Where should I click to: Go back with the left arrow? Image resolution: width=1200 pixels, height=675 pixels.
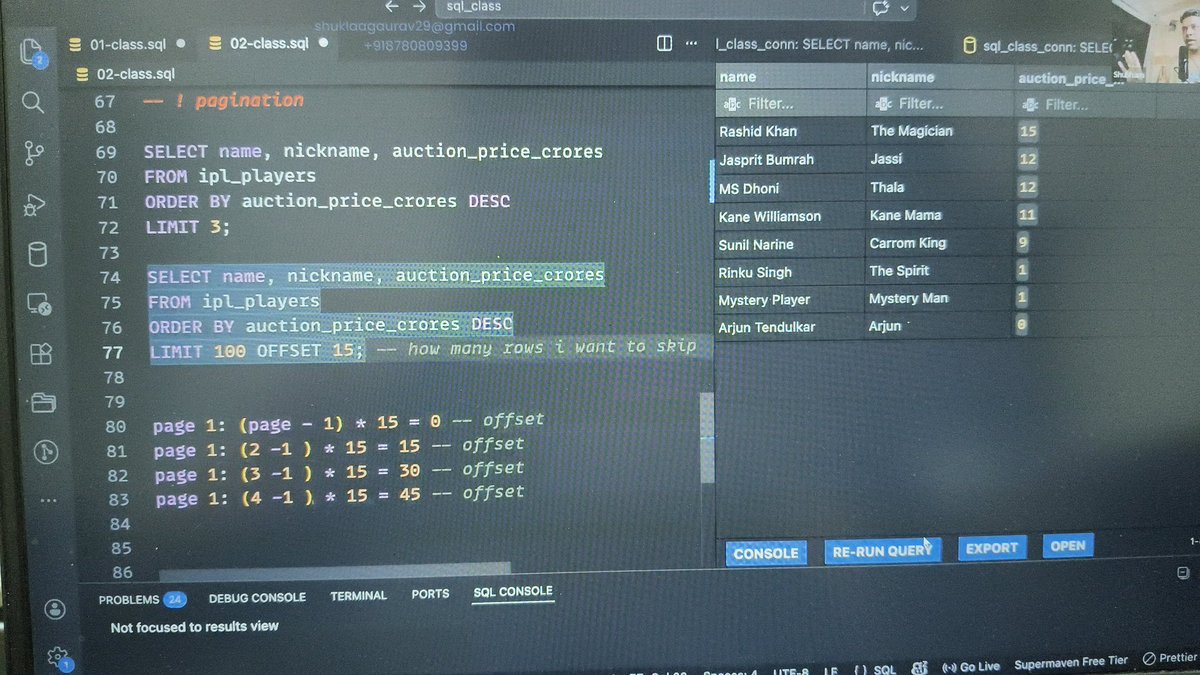pyautogui.click(x=391, y=7)
